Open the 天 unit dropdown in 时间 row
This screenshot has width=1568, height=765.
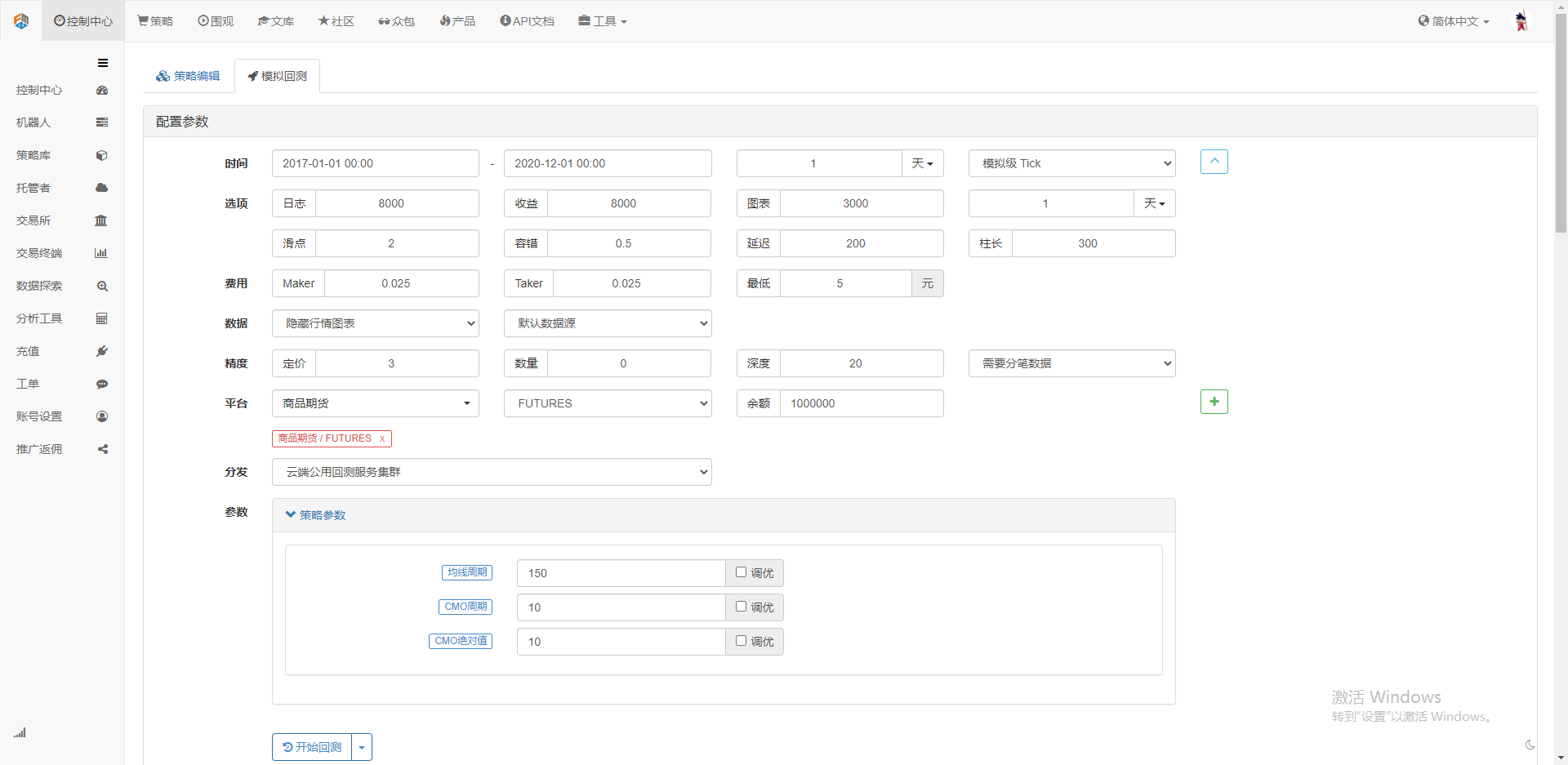click(x=923, y=163)
